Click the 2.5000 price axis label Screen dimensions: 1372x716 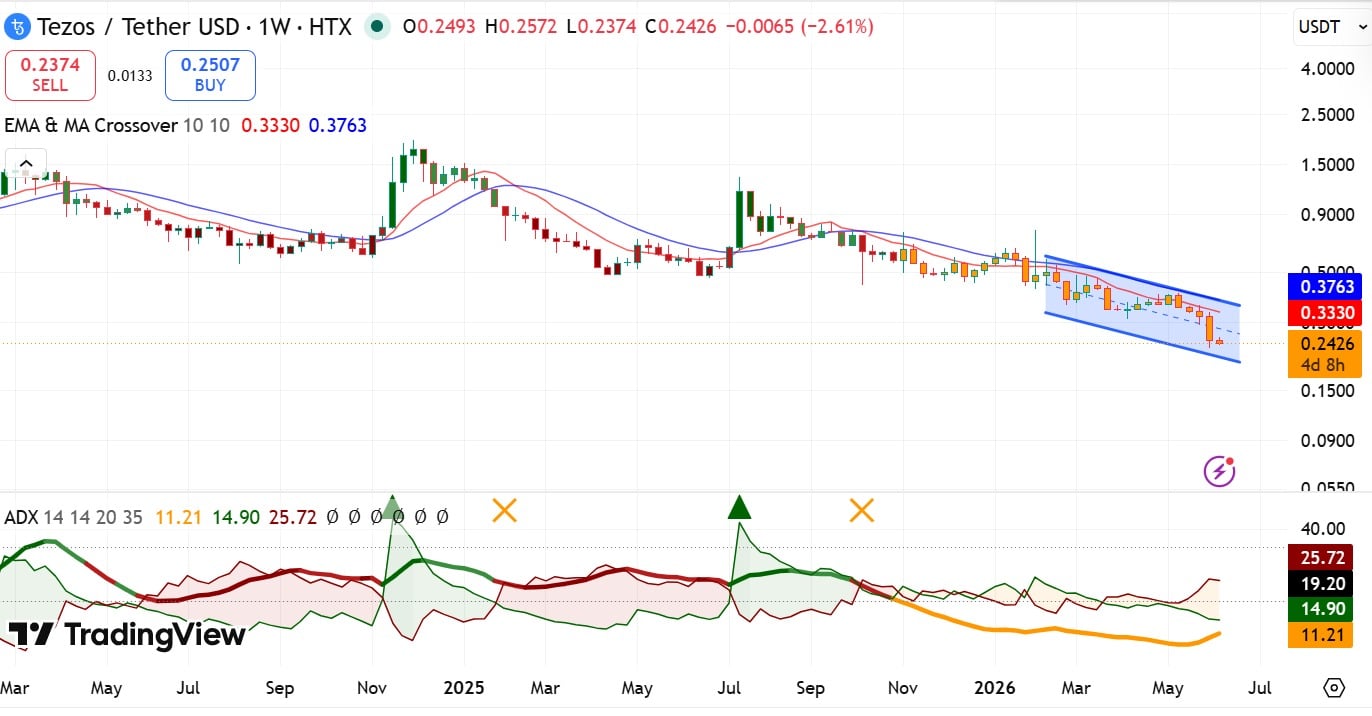pos(1328,115)
